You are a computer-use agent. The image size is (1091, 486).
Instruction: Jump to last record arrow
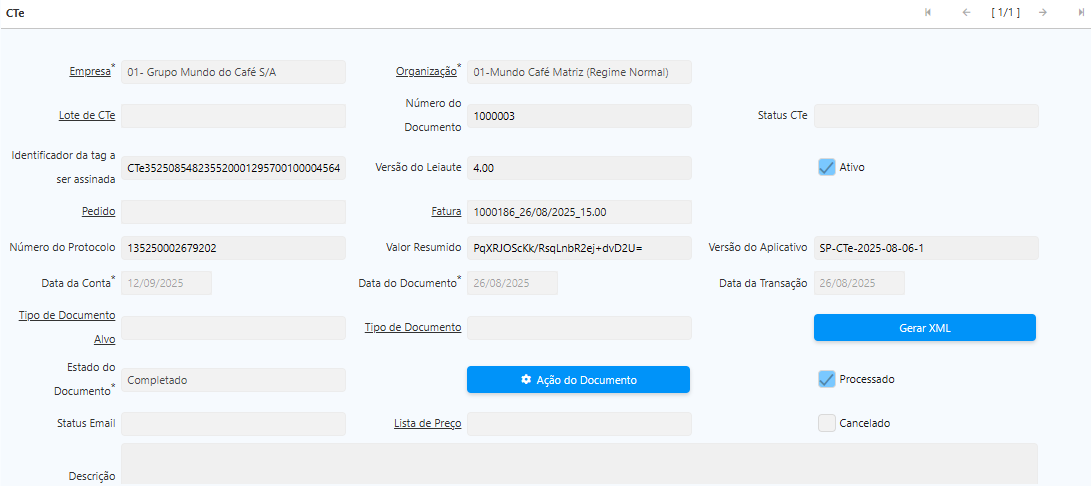(x=1078, y=12)
